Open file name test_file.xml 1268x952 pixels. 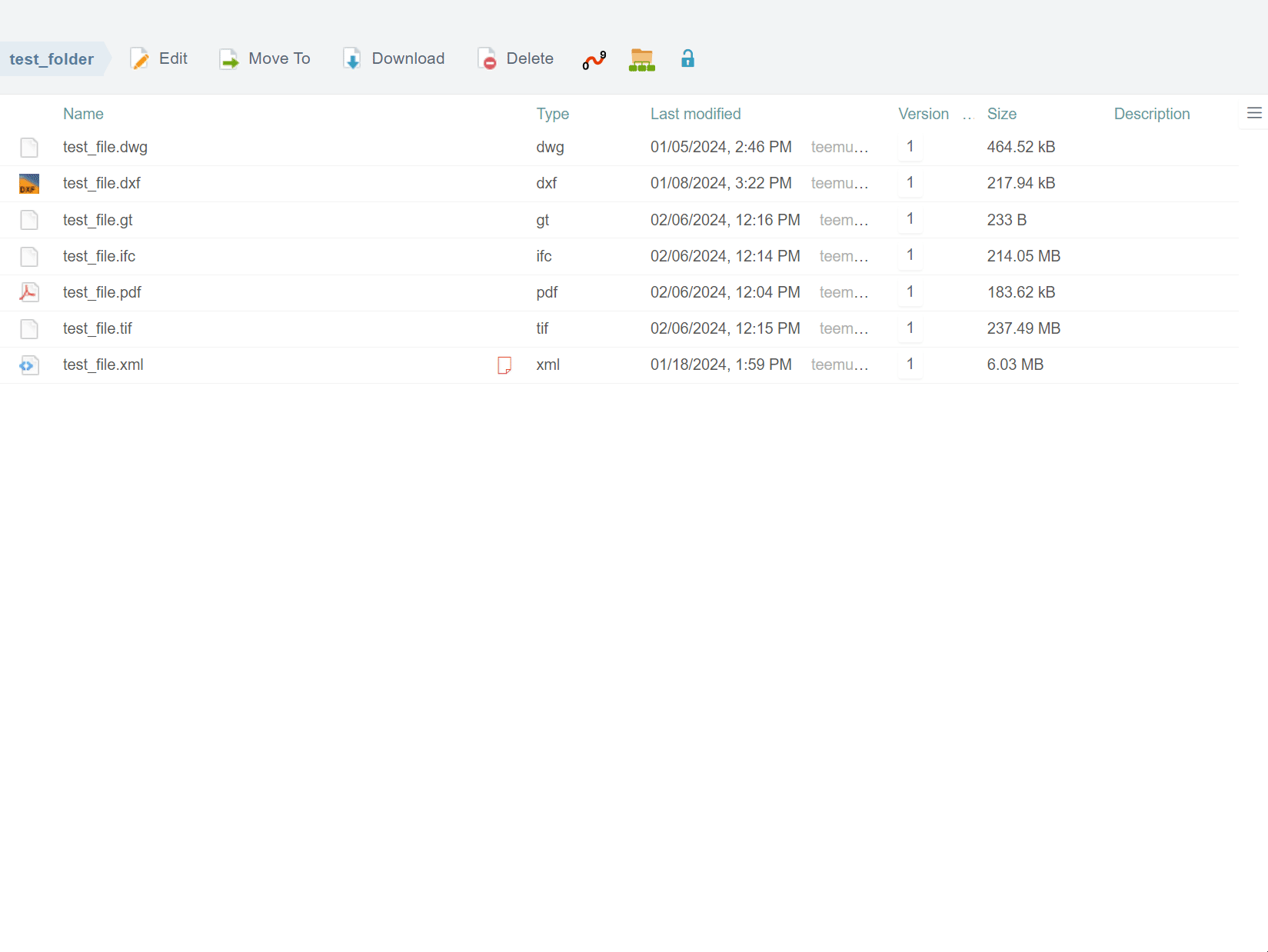[x=103, y=364]
